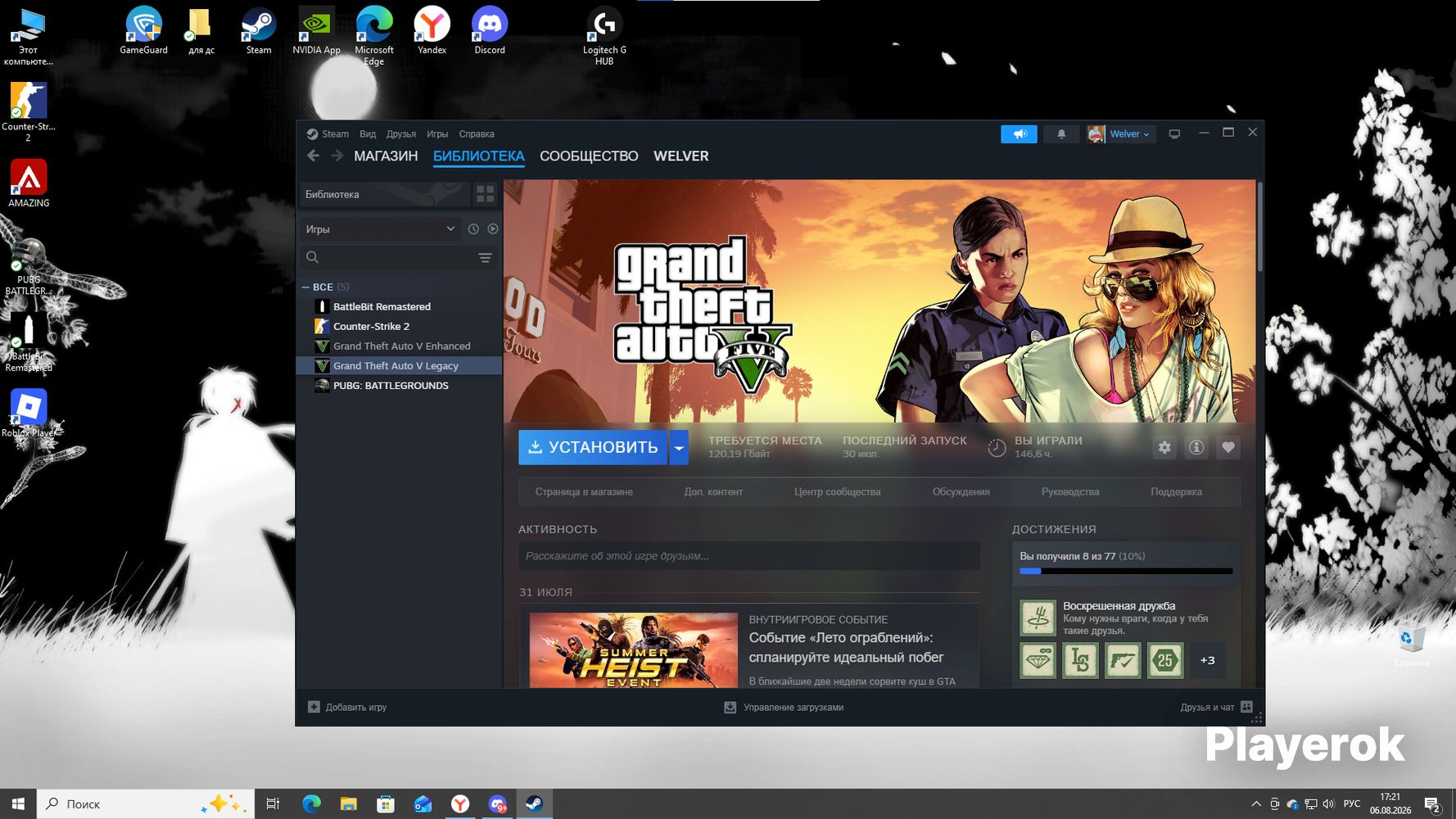Click the Steam window vertical scrollbar
This screenshot has height=819, width=1456.
pos(1260,227)
